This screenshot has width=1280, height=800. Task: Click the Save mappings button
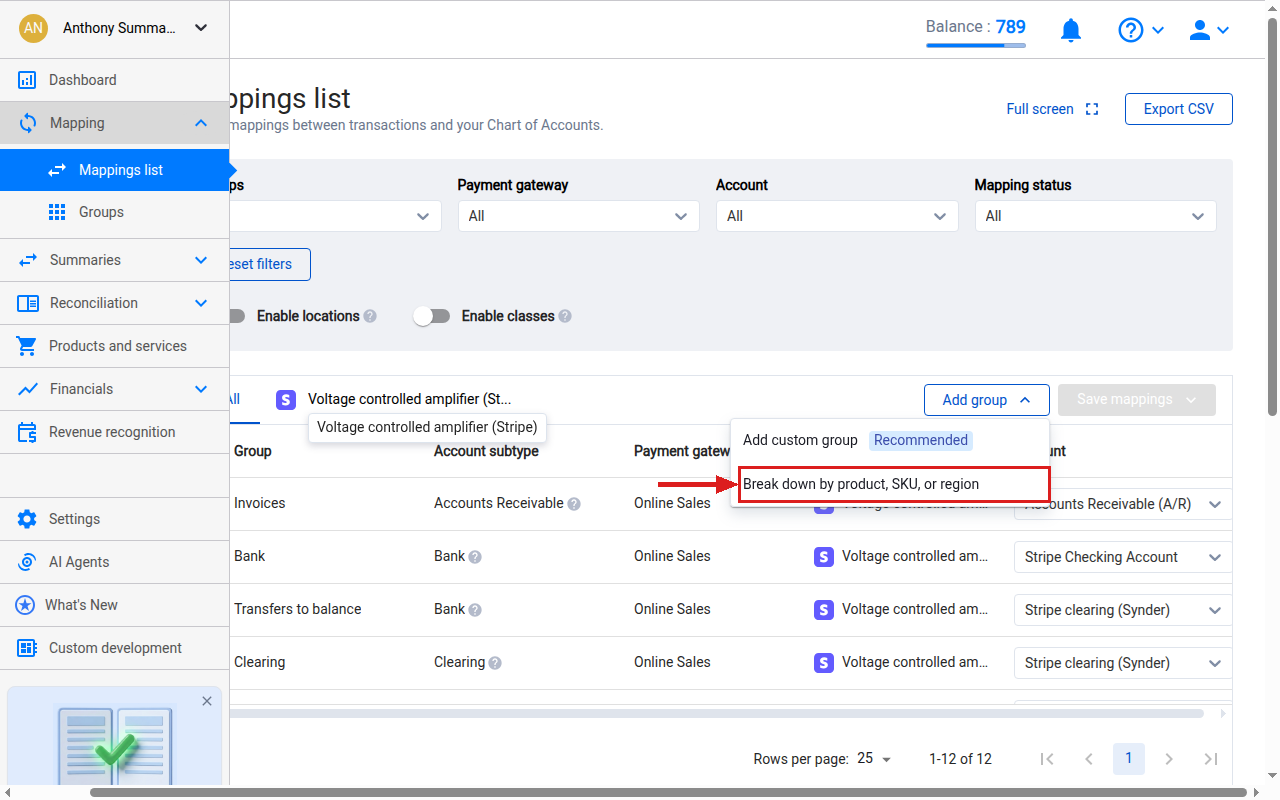pyautogui.click(x=1137, y=400)
